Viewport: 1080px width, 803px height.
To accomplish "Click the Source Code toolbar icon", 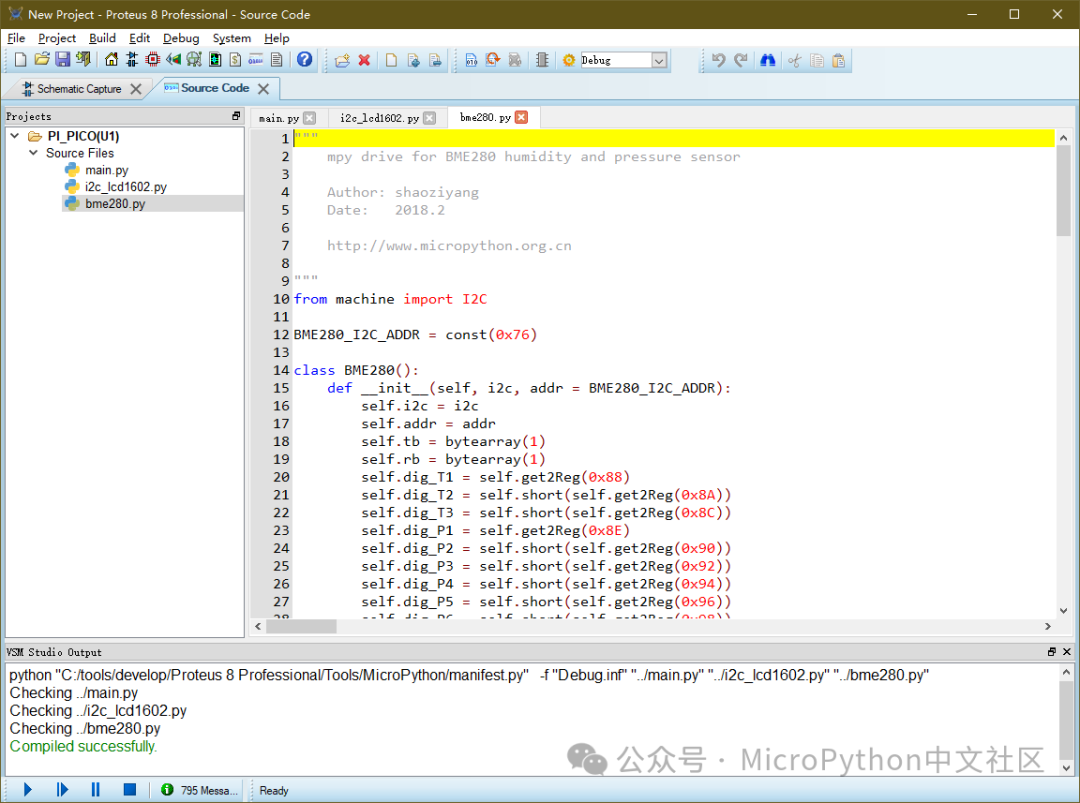I will point(256,60).
